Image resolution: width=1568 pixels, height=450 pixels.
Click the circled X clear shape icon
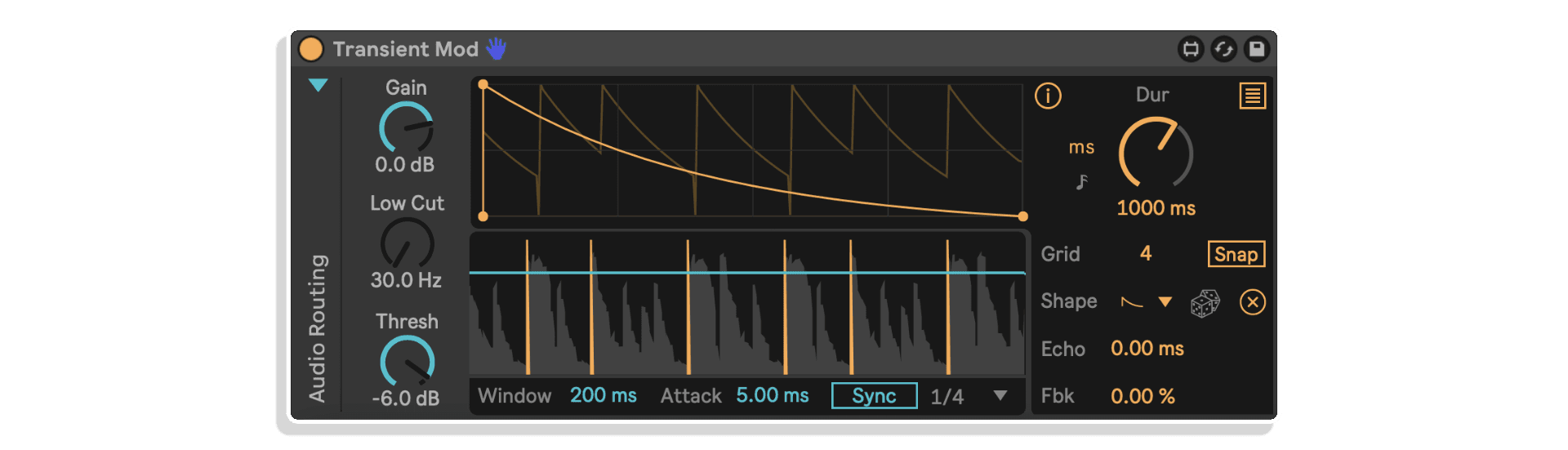point(1253,302)
